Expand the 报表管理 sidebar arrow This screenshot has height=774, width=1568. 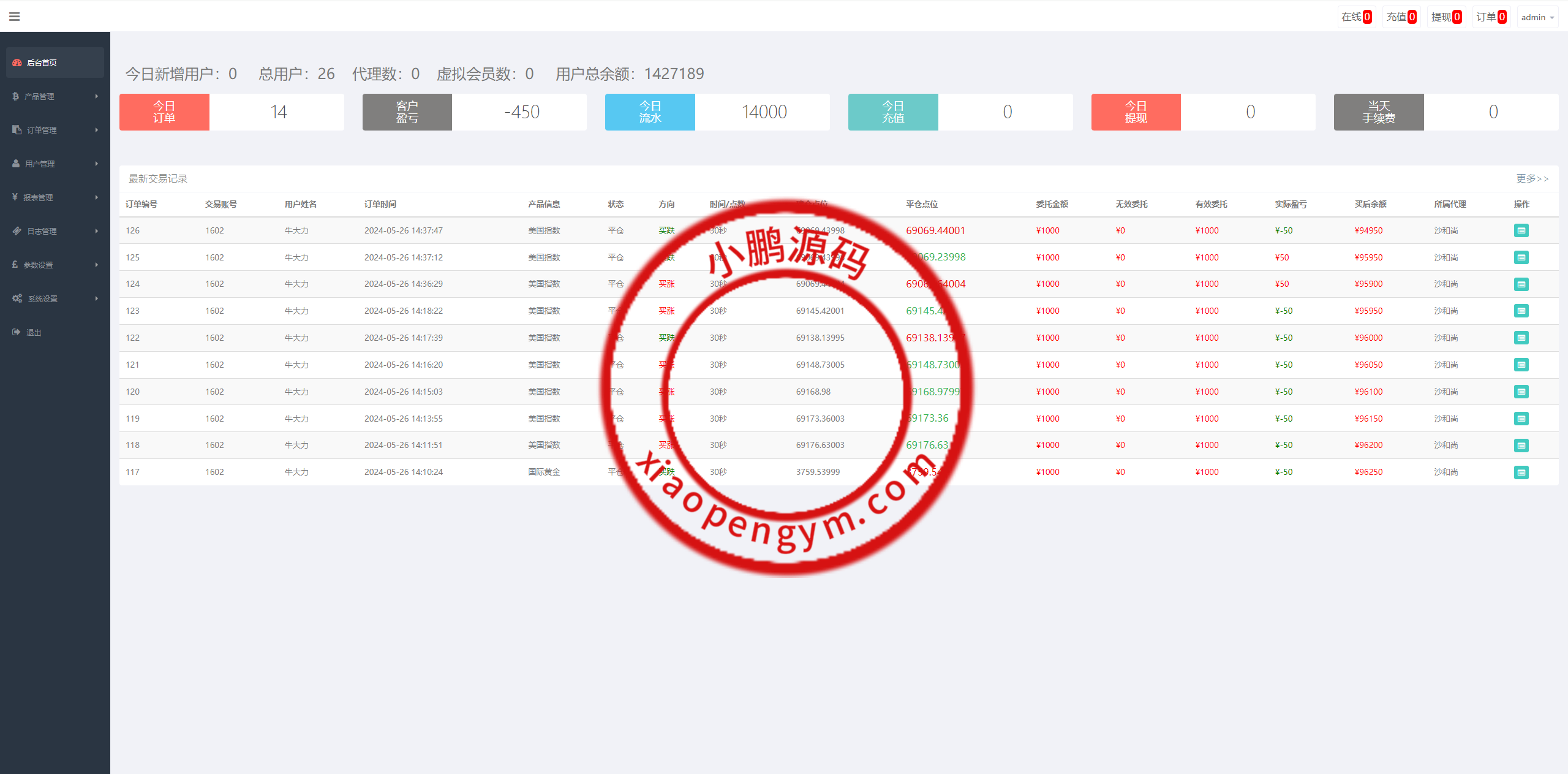coord(96,197)
